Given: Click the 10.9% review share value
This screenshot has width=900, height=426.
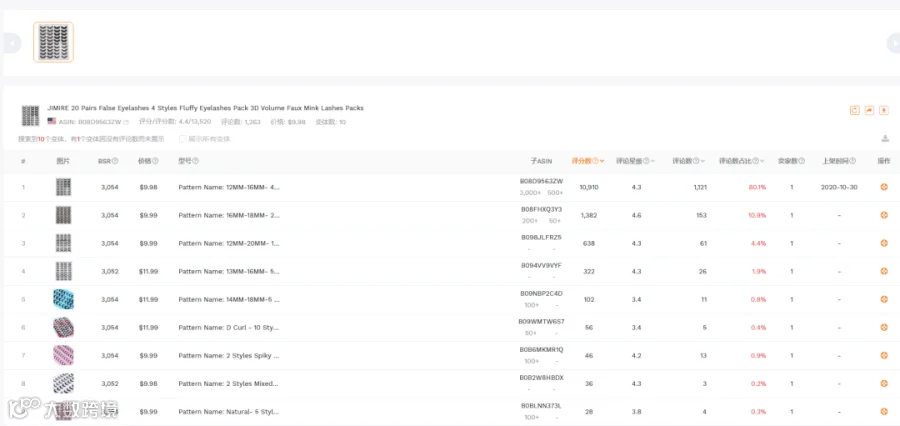Looking at the screenshot, I should click(x=757, y=215).
